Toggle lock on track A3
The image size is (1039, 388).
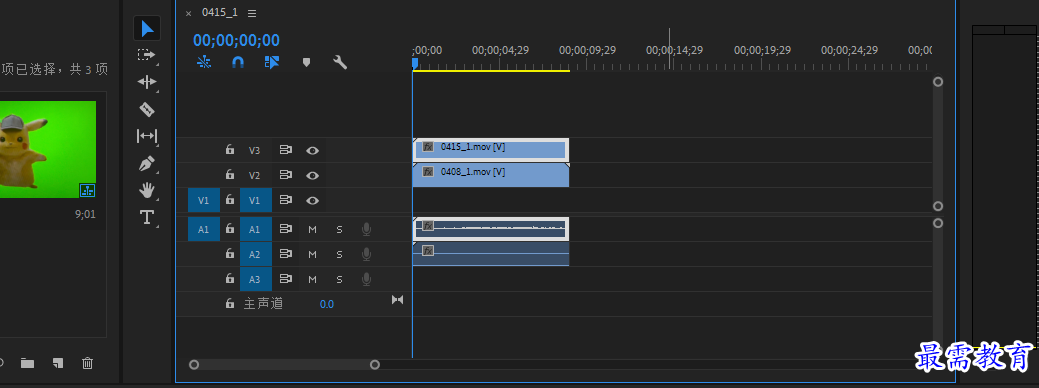[230, 279]
